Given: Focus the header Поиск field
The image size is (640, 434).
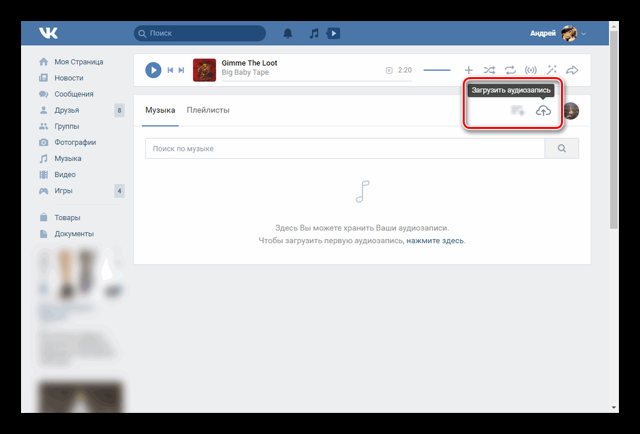Looking at the screenshot, I should [200, 33].
